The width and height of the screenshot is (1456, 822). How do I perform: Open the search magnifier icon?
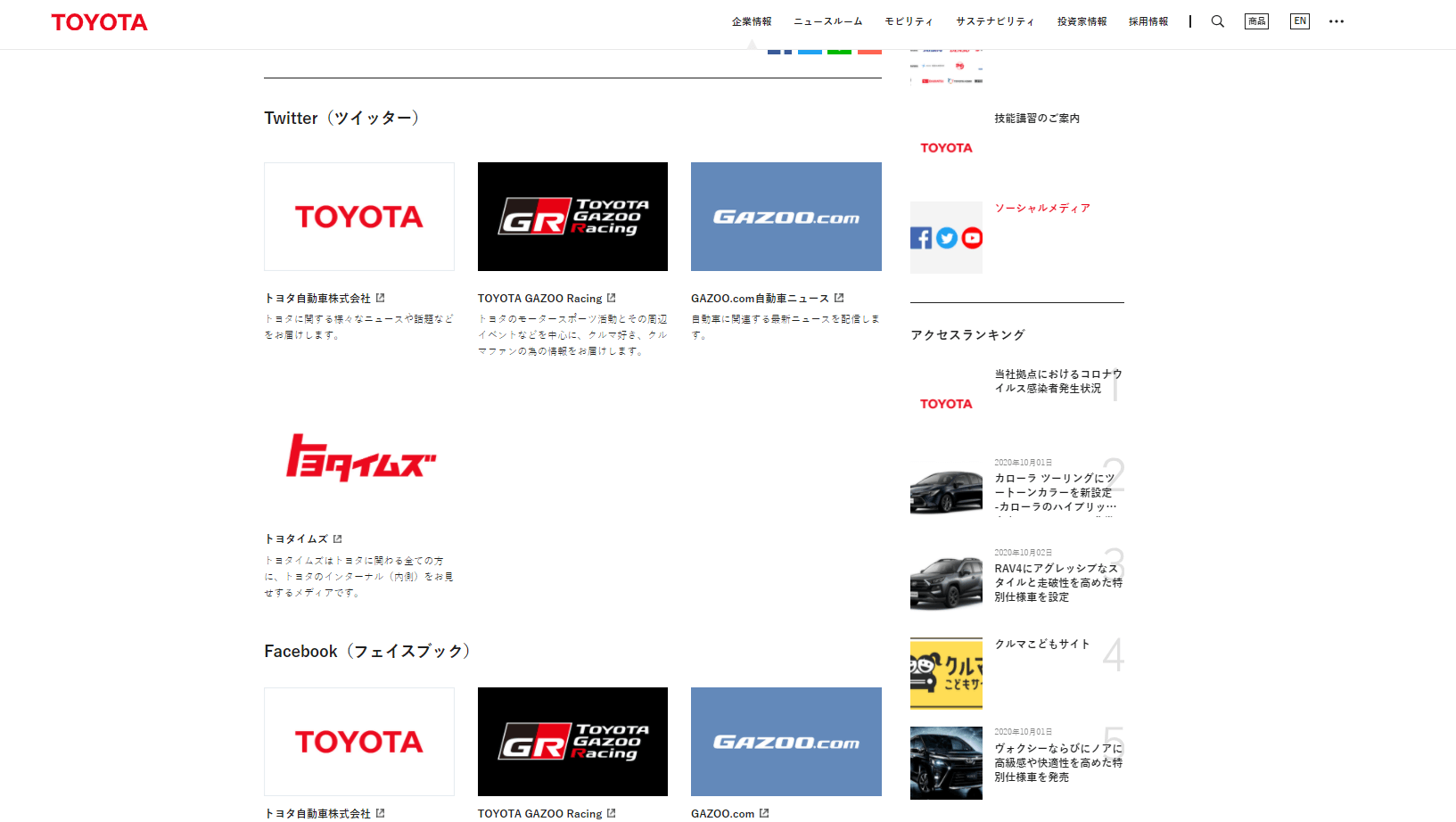pos(1217,21)
